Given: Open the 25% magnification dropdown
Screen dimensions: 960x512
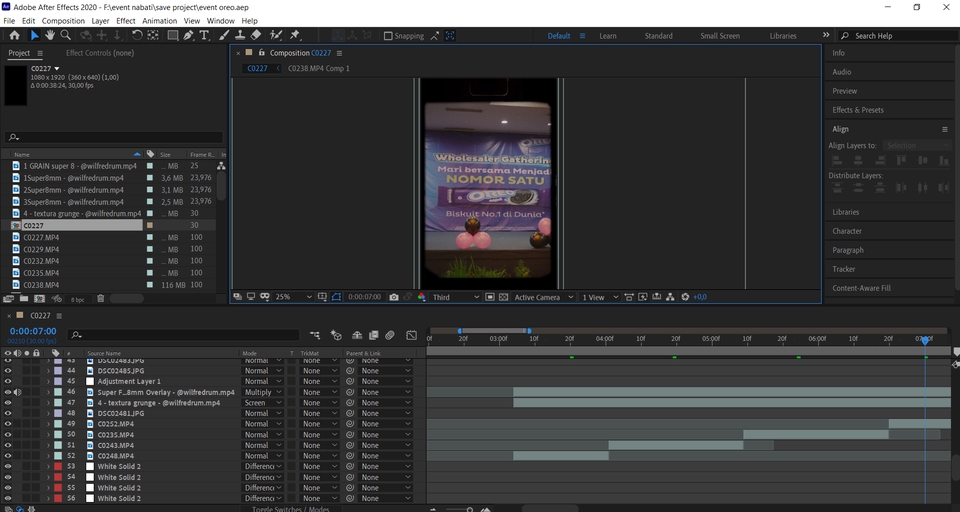Looking at the screenshot, I should tap(293, 297).
